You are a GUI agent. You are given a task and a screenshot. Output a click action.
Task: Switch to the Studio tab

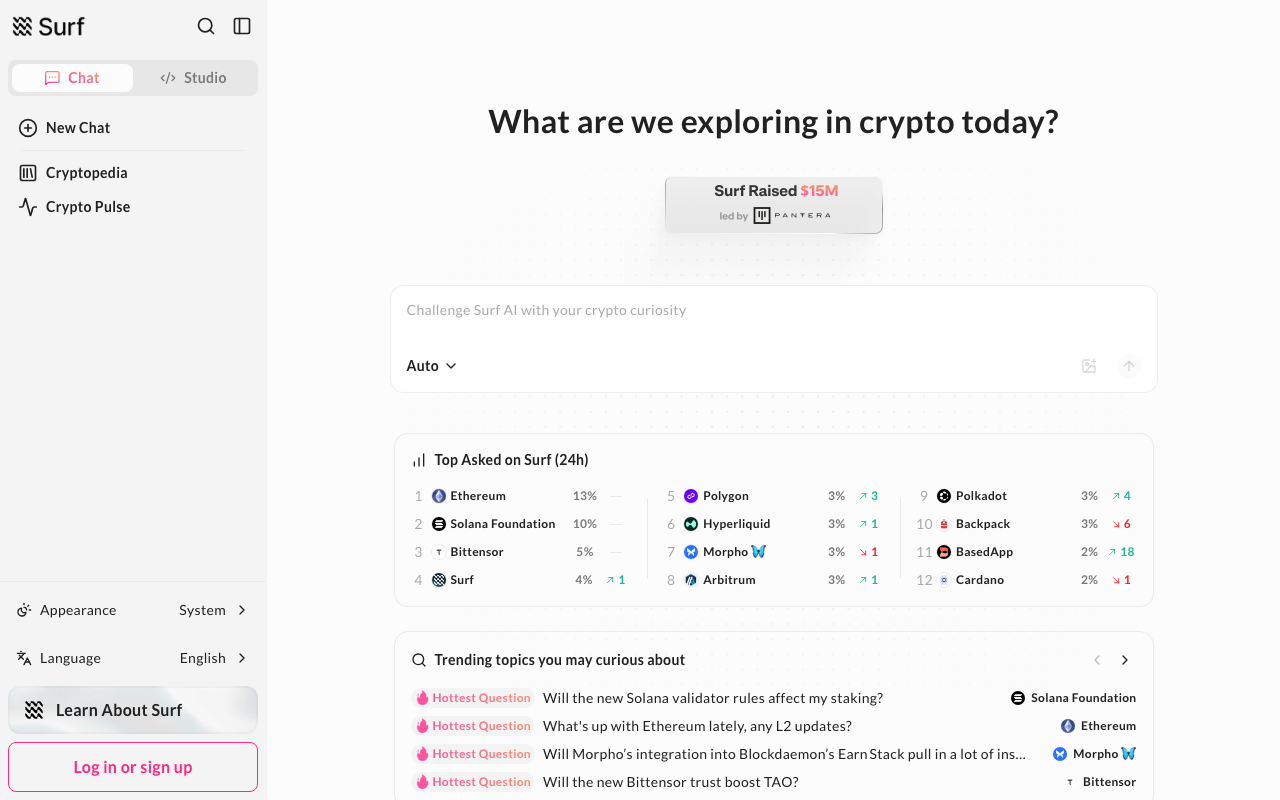coord(194,77)
